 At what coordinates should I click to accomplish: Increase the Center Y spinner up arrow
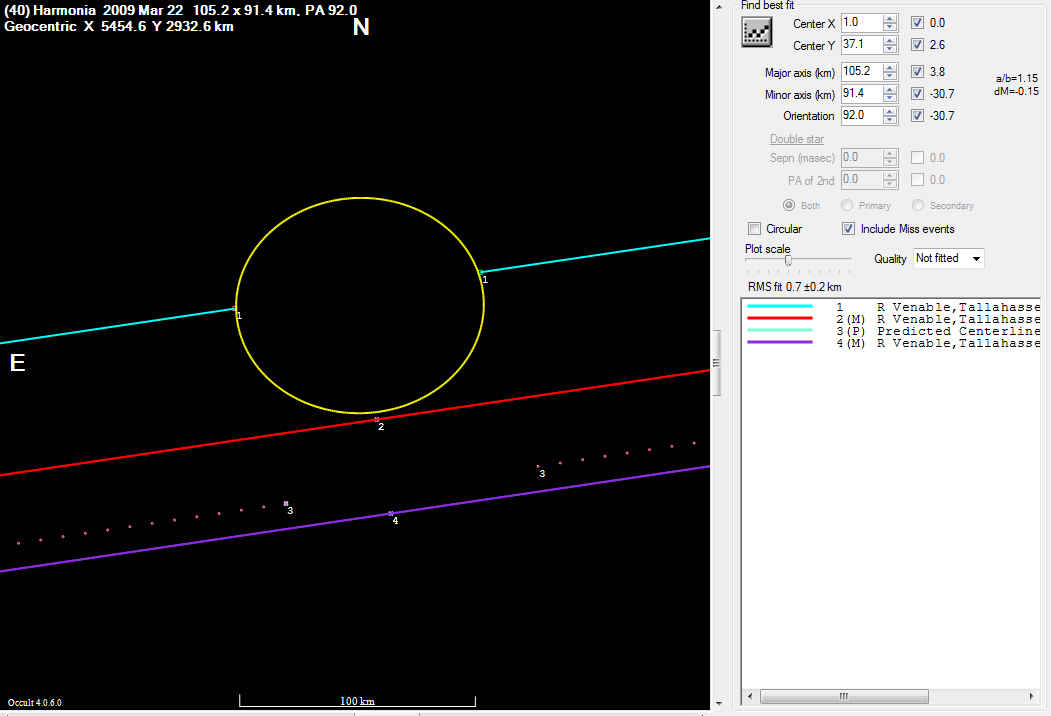point(889,40)
